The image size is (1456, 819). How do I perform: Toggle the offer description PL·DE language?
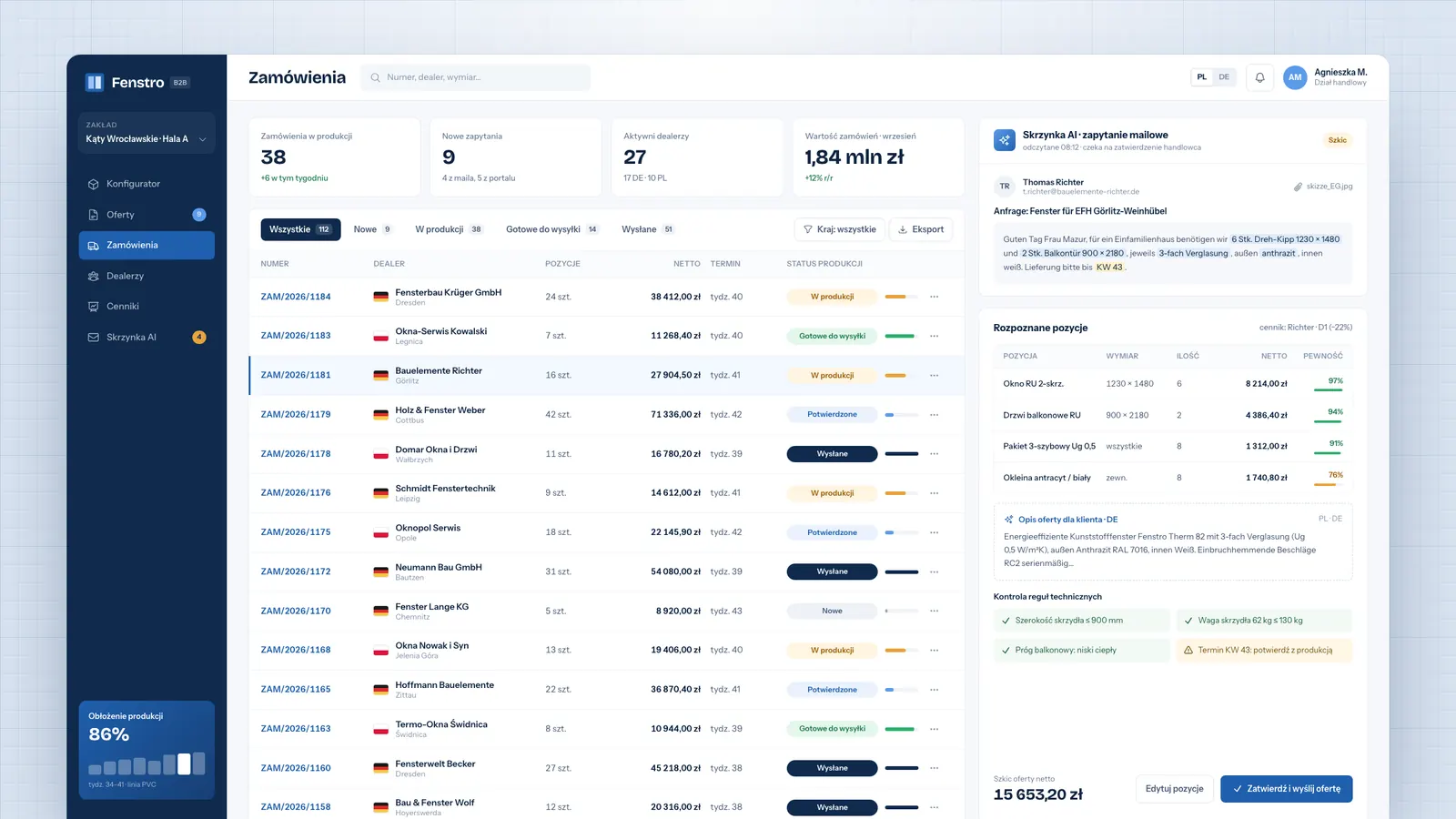coord(1330,519)
